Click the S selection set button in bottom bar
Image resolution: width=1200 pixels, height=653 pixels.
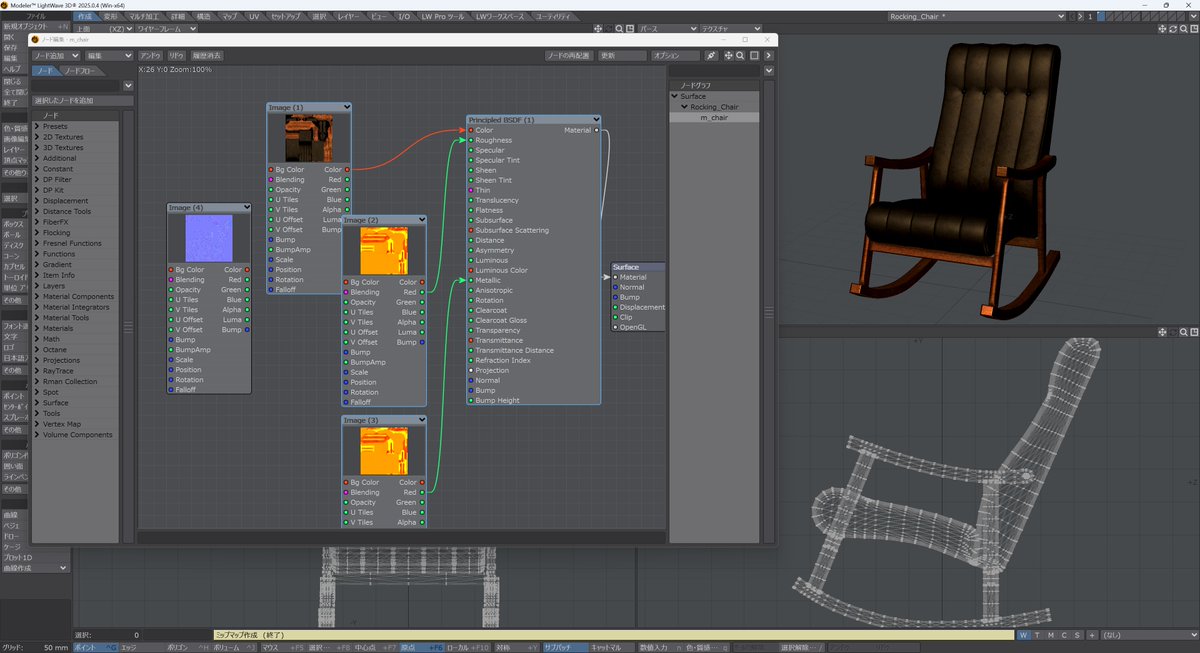[x=1076, y=635]
